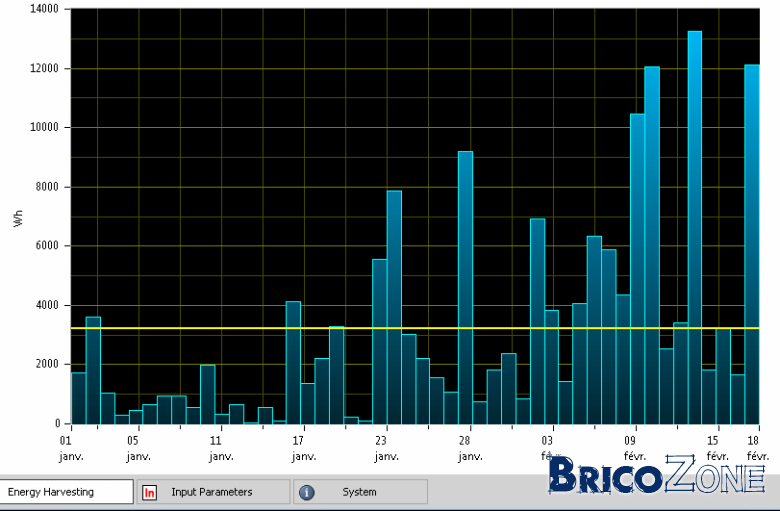Click the 4100 Wh bar before 17 janv.
The image size is (780, 511).
[x=293, y=363]
